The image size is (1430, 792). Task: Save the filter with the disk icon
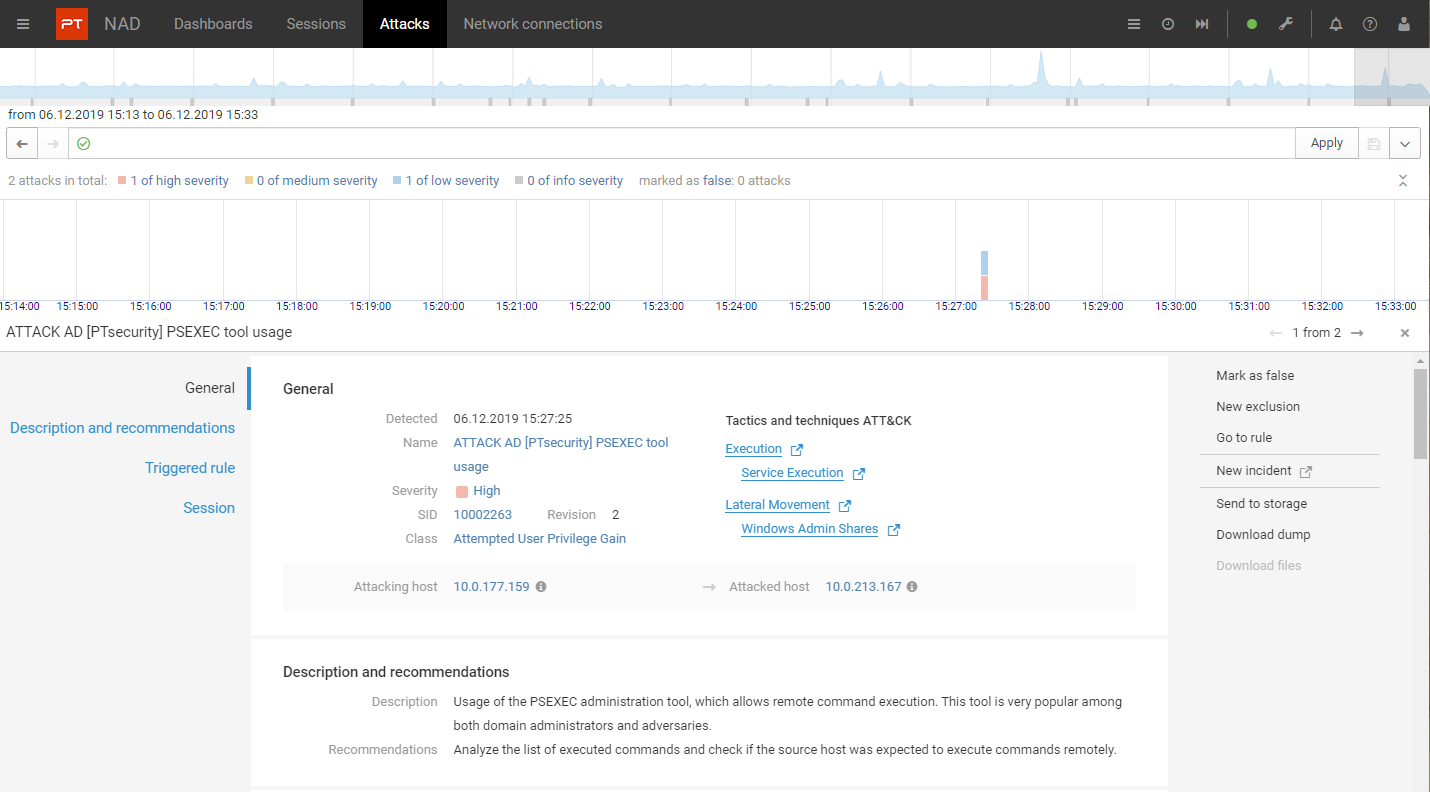[1374, 143]
